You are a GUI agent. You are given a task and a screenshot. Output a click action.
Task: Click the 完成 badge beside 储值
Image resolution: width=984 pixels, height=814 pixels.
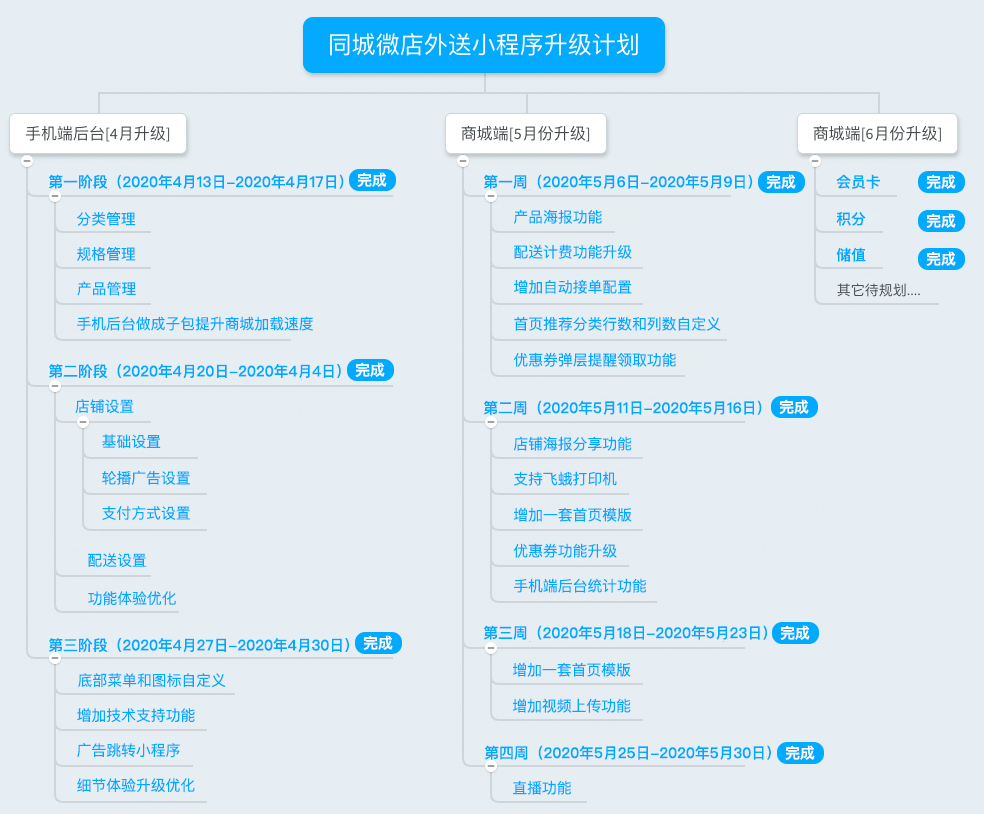coord(940,259)
